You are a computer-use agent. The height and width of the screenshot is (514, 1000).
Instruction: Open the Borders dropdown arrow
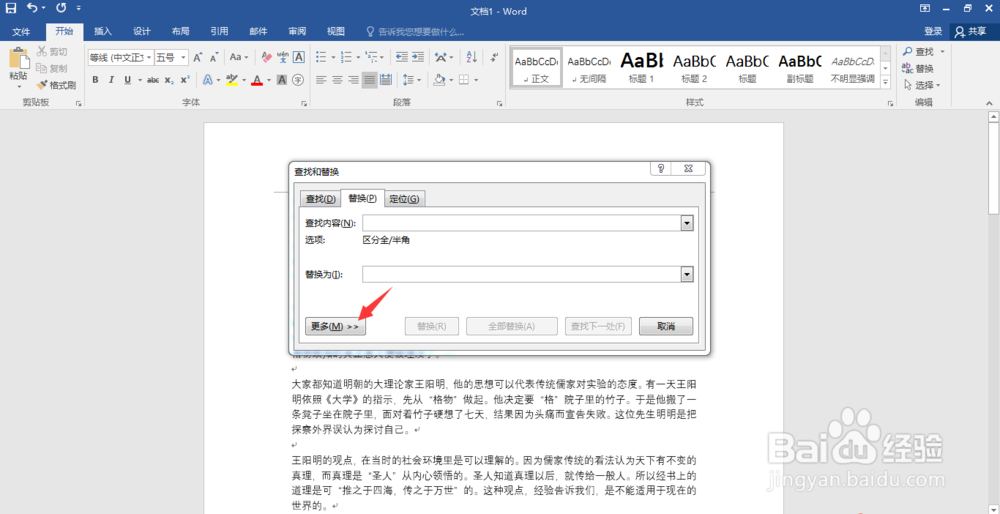(x=477, y=80)
